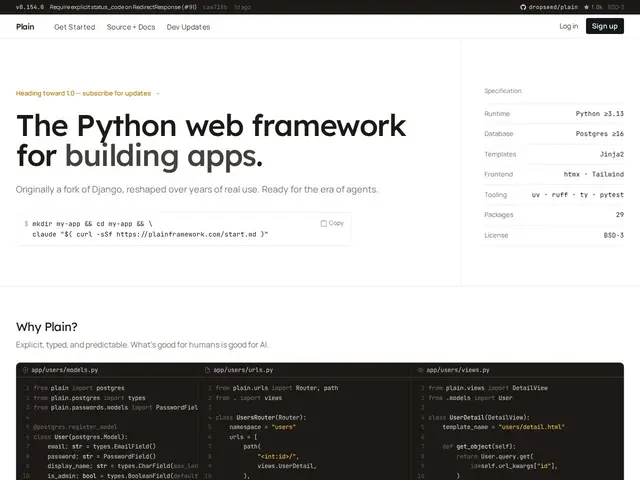Click the 'uv · ruff · ty · pytest' tooling value

(x=578, y=195)
